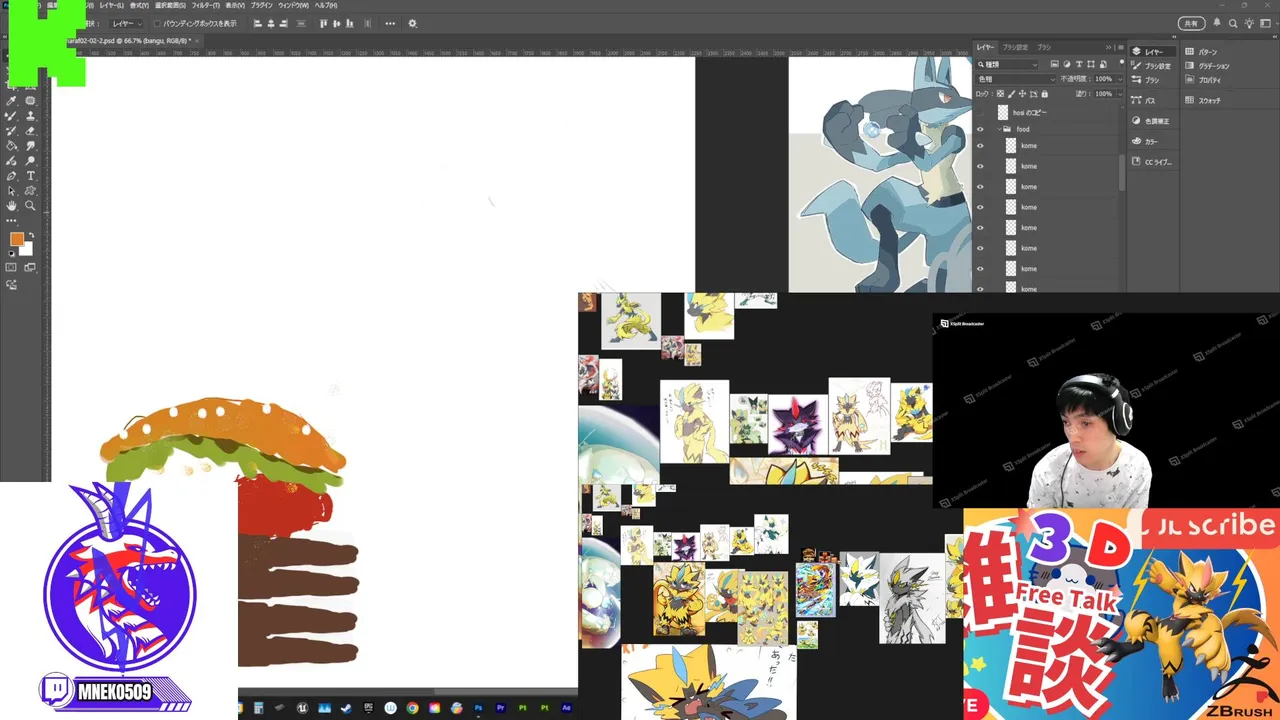Open the Layers panel flyout menu
Image resolution: width=1280 pixels, height=720 pixels.
click(1121, 47)
